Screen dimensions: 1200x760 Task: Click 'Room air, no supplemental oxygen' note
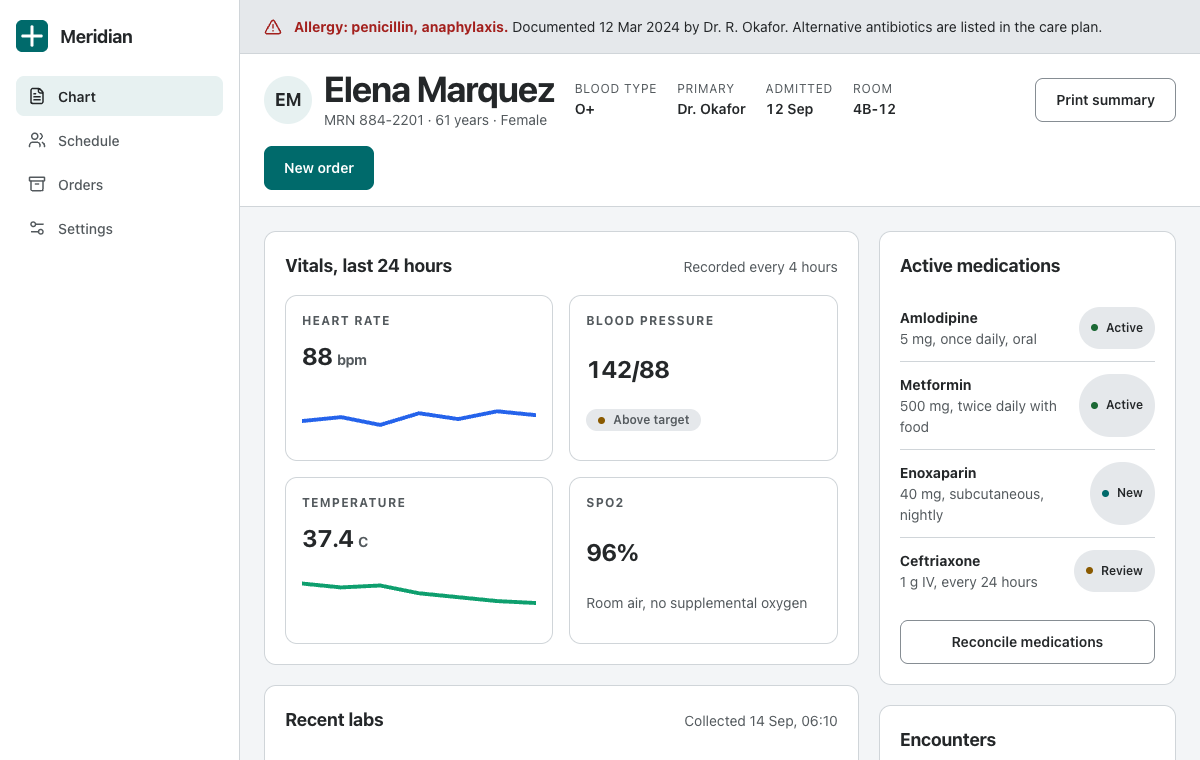coord(696,603)
